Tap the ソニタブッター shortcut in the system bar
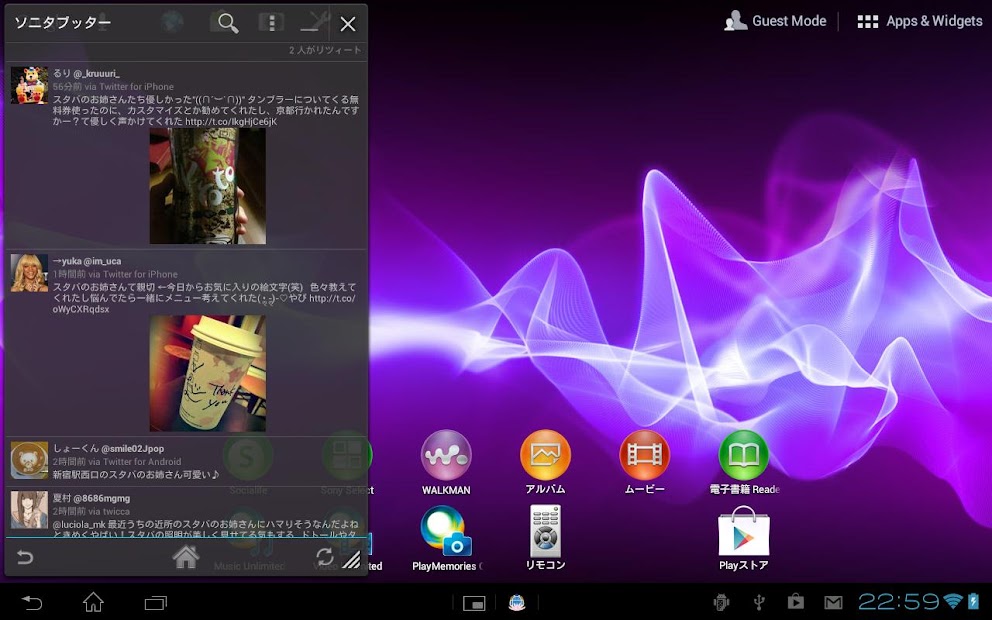The image size is (992, 620). pyautogui.click(x=517, y=603)
